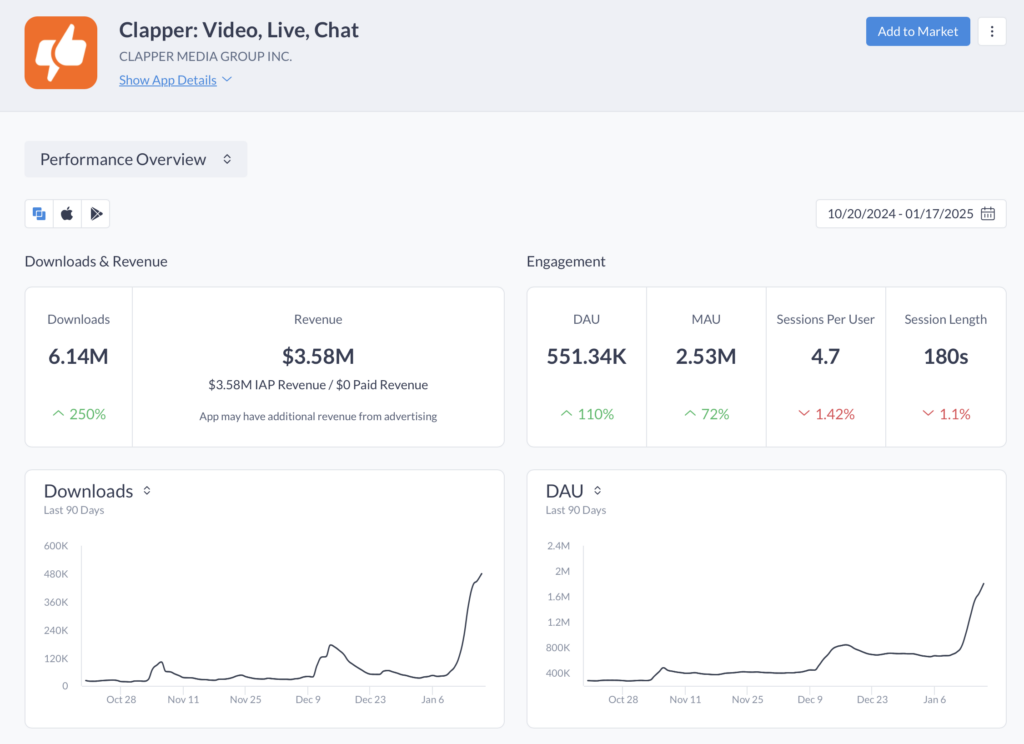1024x744 pixels.
Task: Click the Nov 25 label on DAU chart
Action: coord(747,700)
